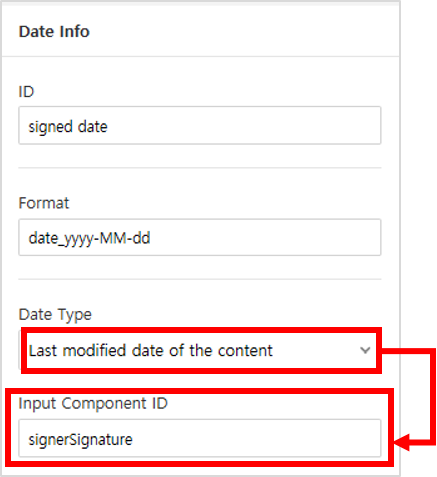Image resolution: width=437 pixels, height=477 pixels.
Task: Click the divider line below the Format field
Action: coord(200,279)
